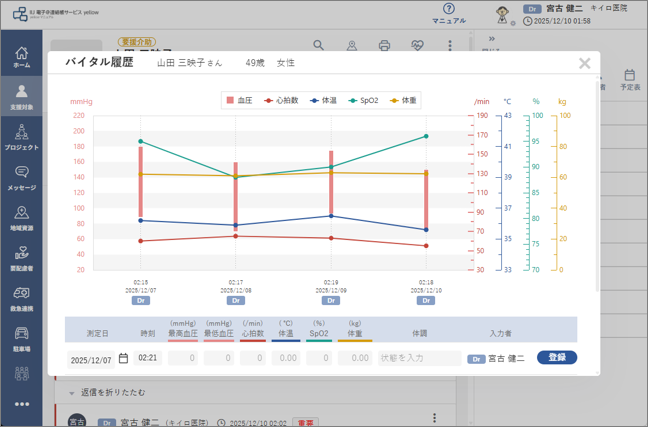Image resolution: width=648 pixels, height=427 pixels.
Task: Close the バイタル履歴 dialog
Action: pos(584,63)
